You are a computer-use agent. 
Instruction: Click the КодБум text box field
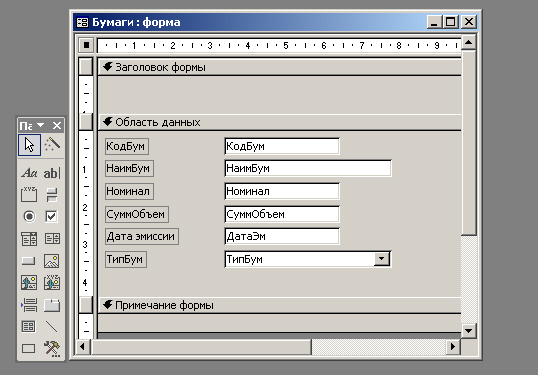tap(282, 147)
